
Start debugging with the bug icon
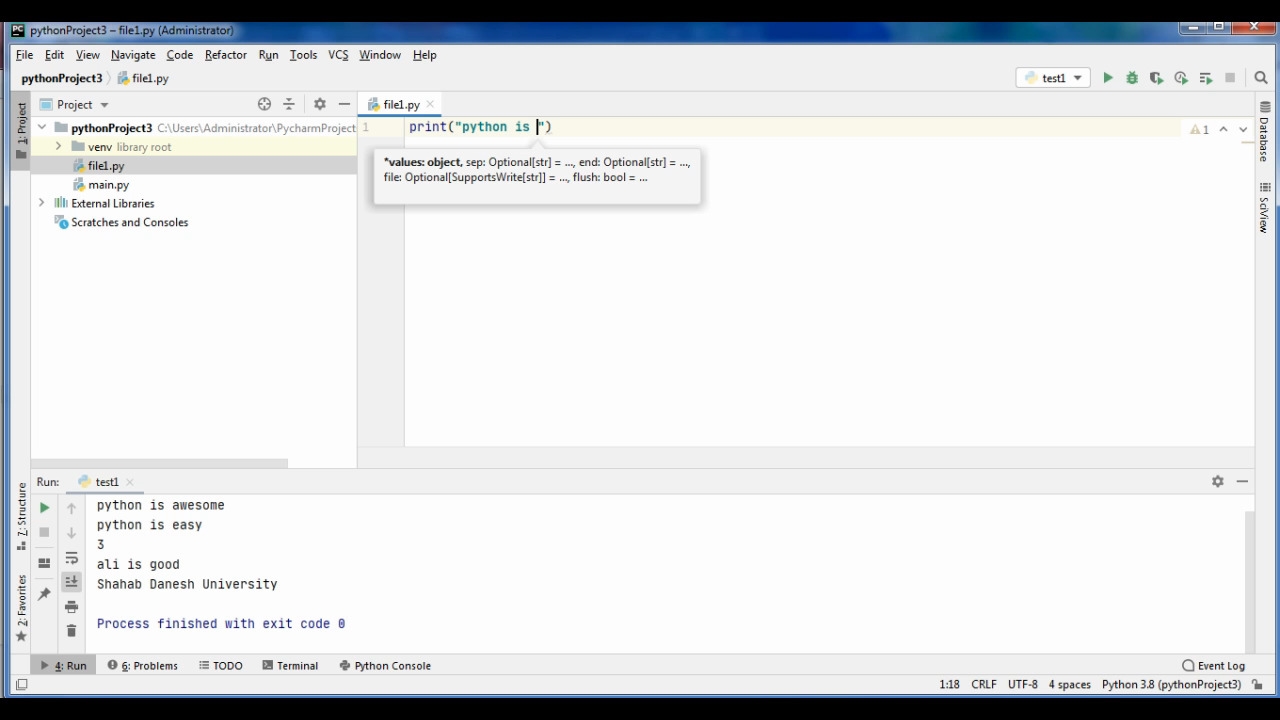click(x=1132, y=78)
